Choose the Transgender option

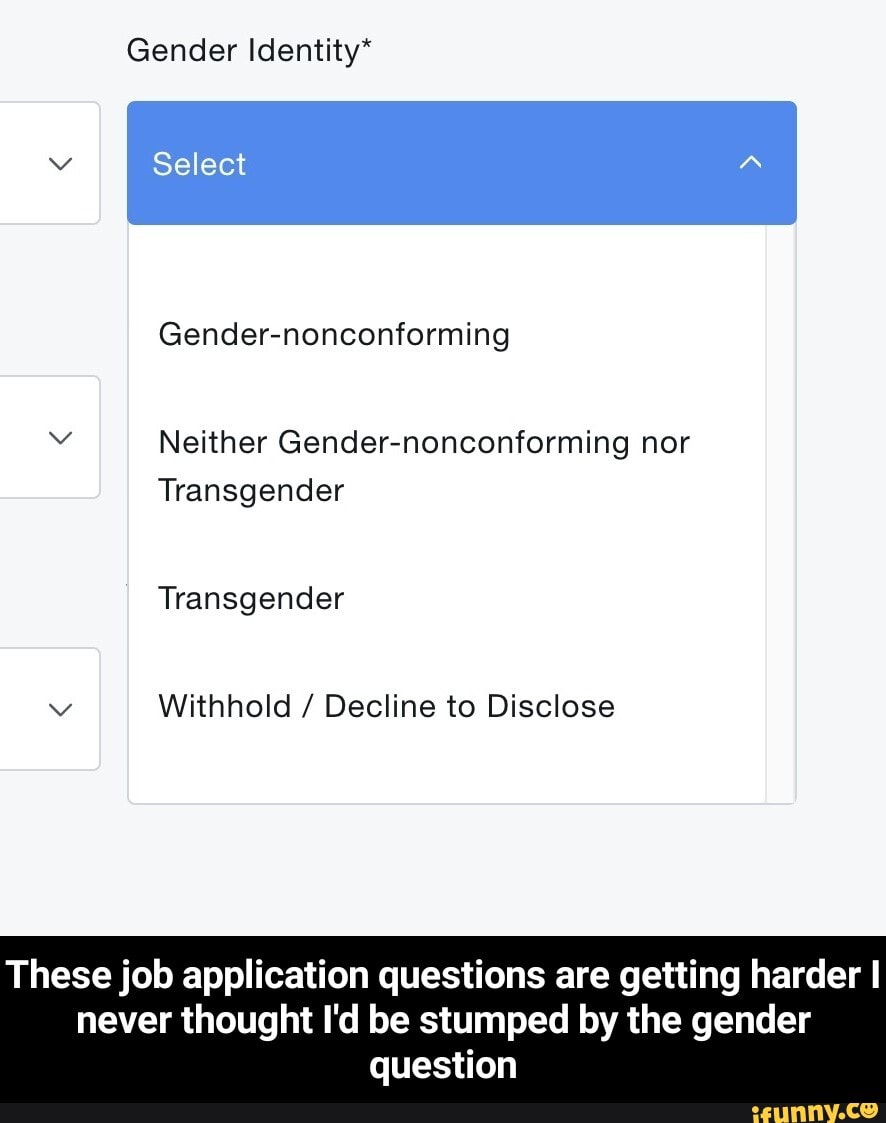pyautogui.click(x=251, y=598)
